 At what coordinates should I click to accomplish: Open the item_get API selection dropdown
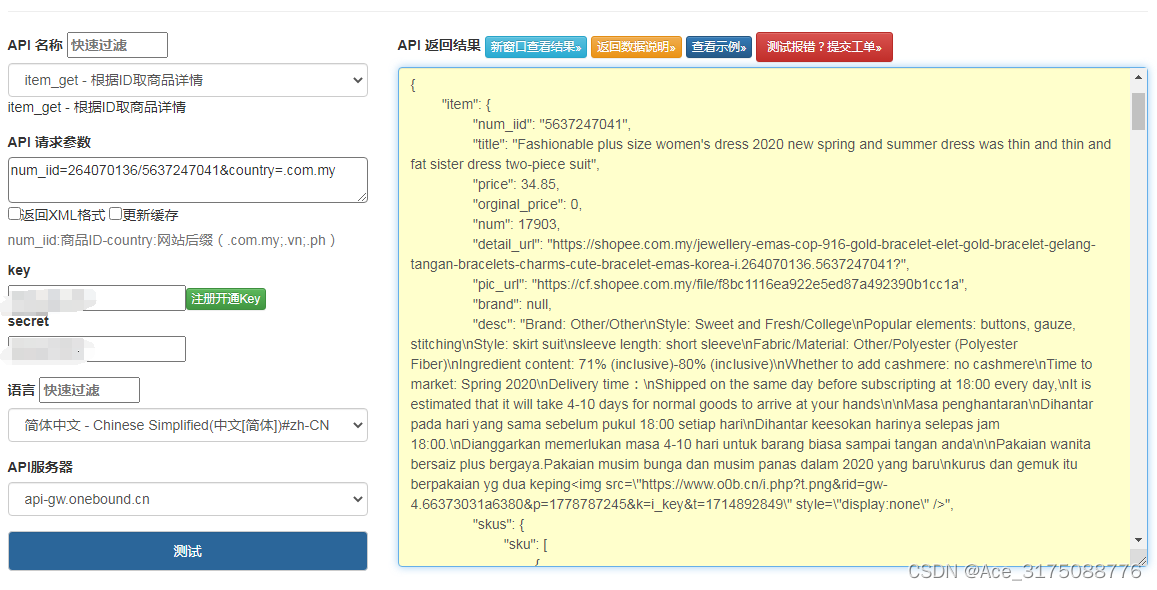[187, 80]
